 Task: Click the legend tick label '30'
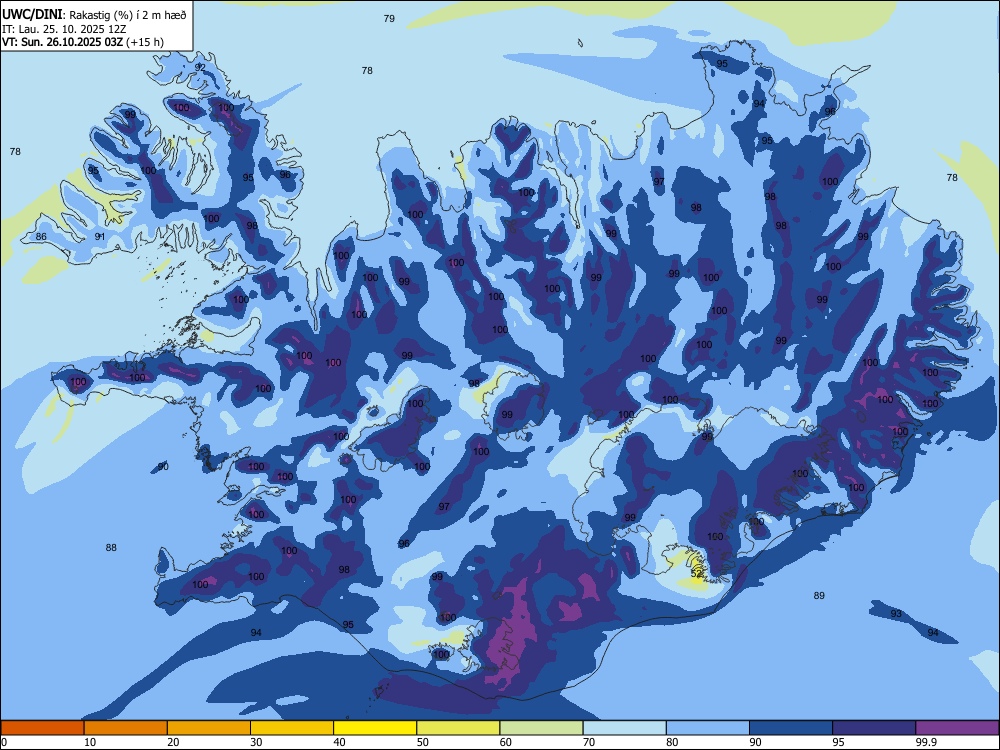tap(256, 742)
